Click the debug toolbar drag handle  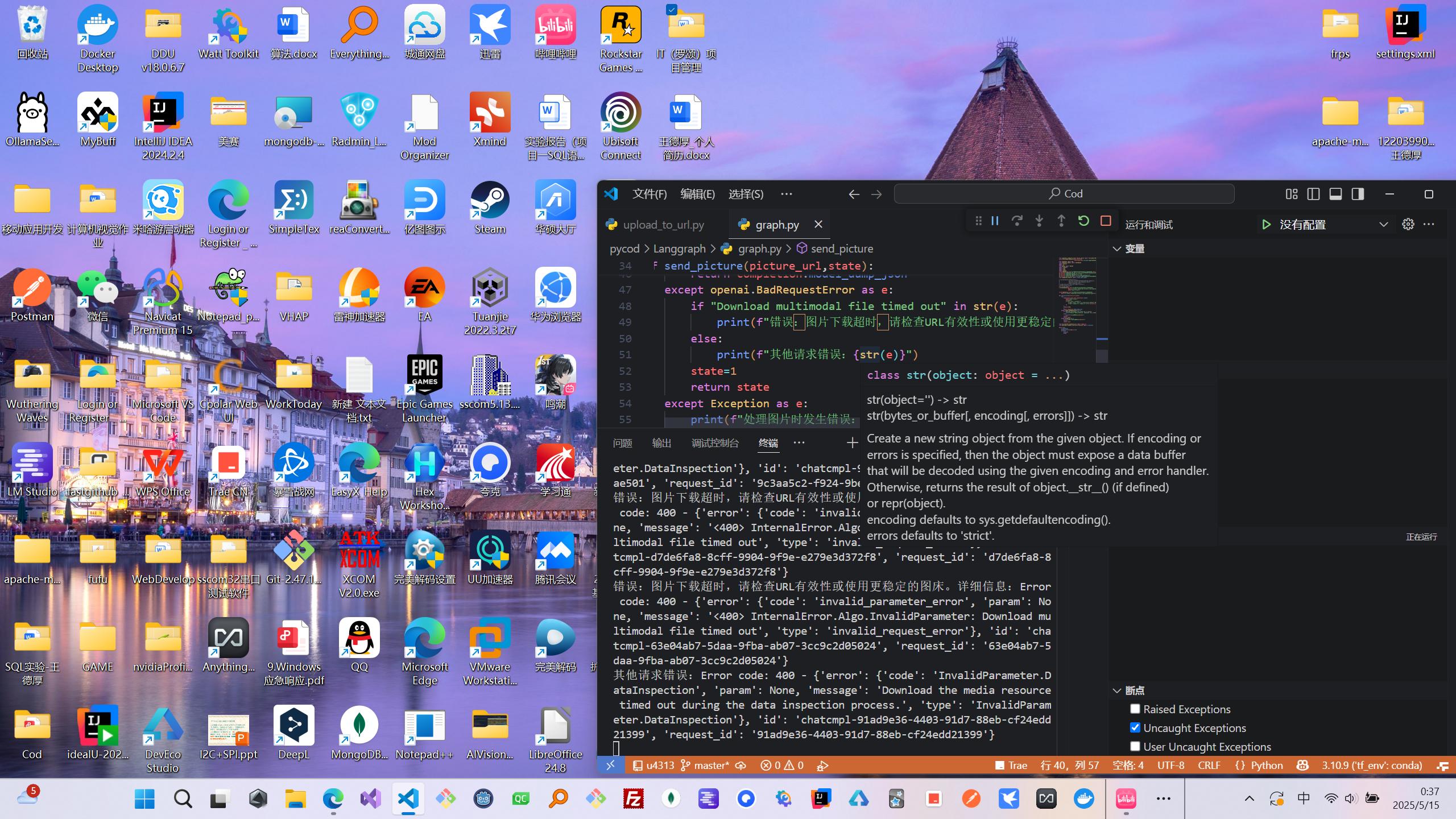[x=978, y=221]
